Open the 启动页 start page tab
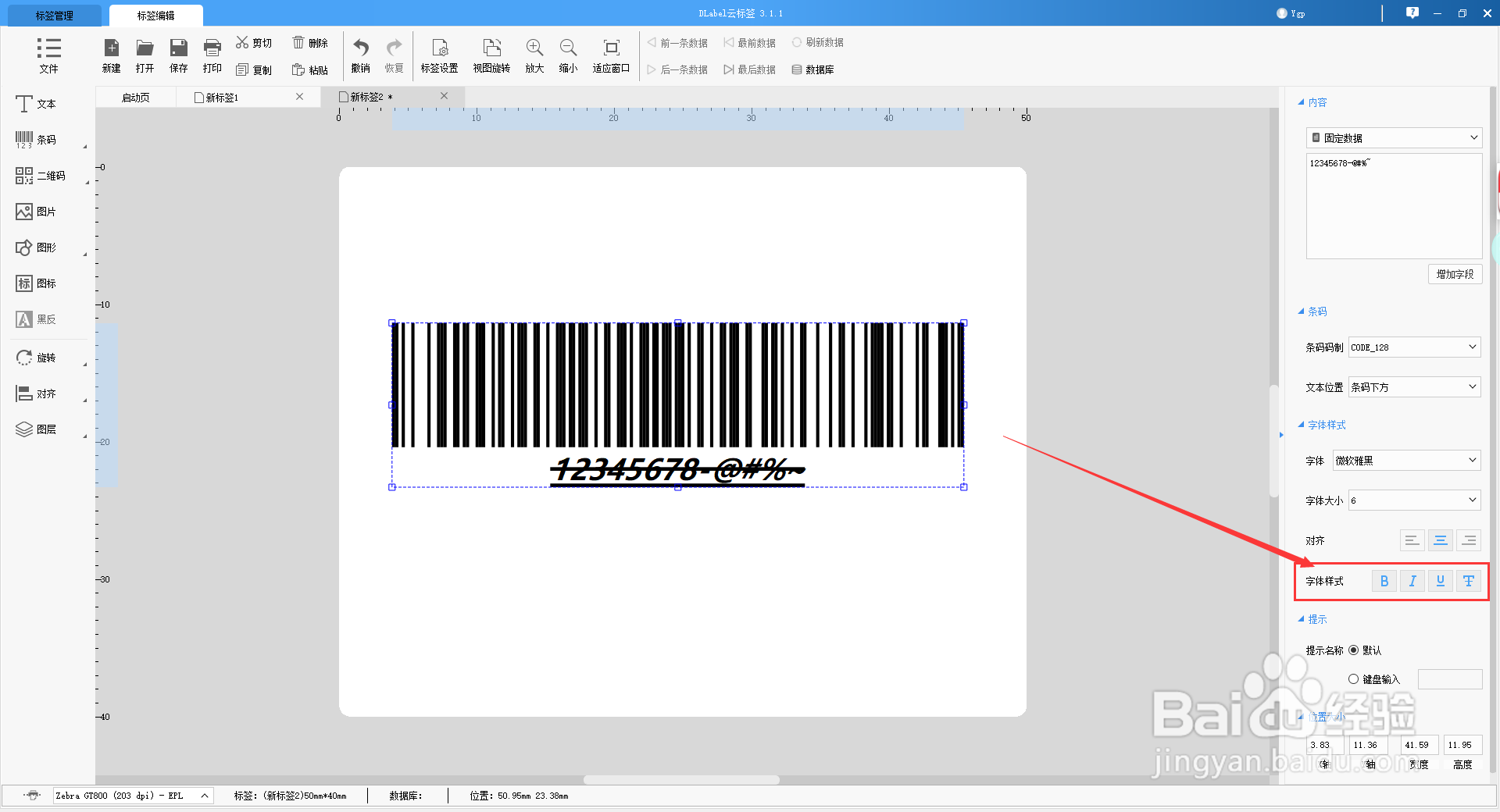The image size is (1500, 812). click(x=136, y=98)
